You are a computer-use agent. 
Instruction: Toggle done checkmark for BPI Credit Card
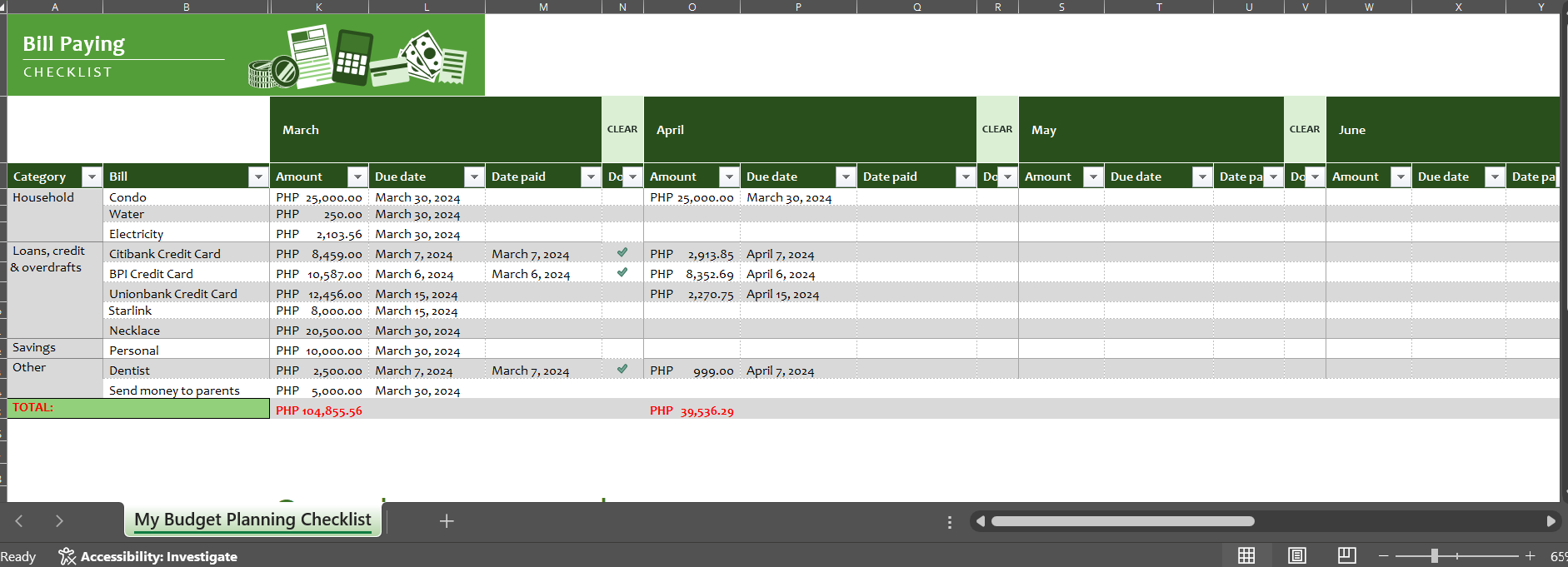click(622, 272)
